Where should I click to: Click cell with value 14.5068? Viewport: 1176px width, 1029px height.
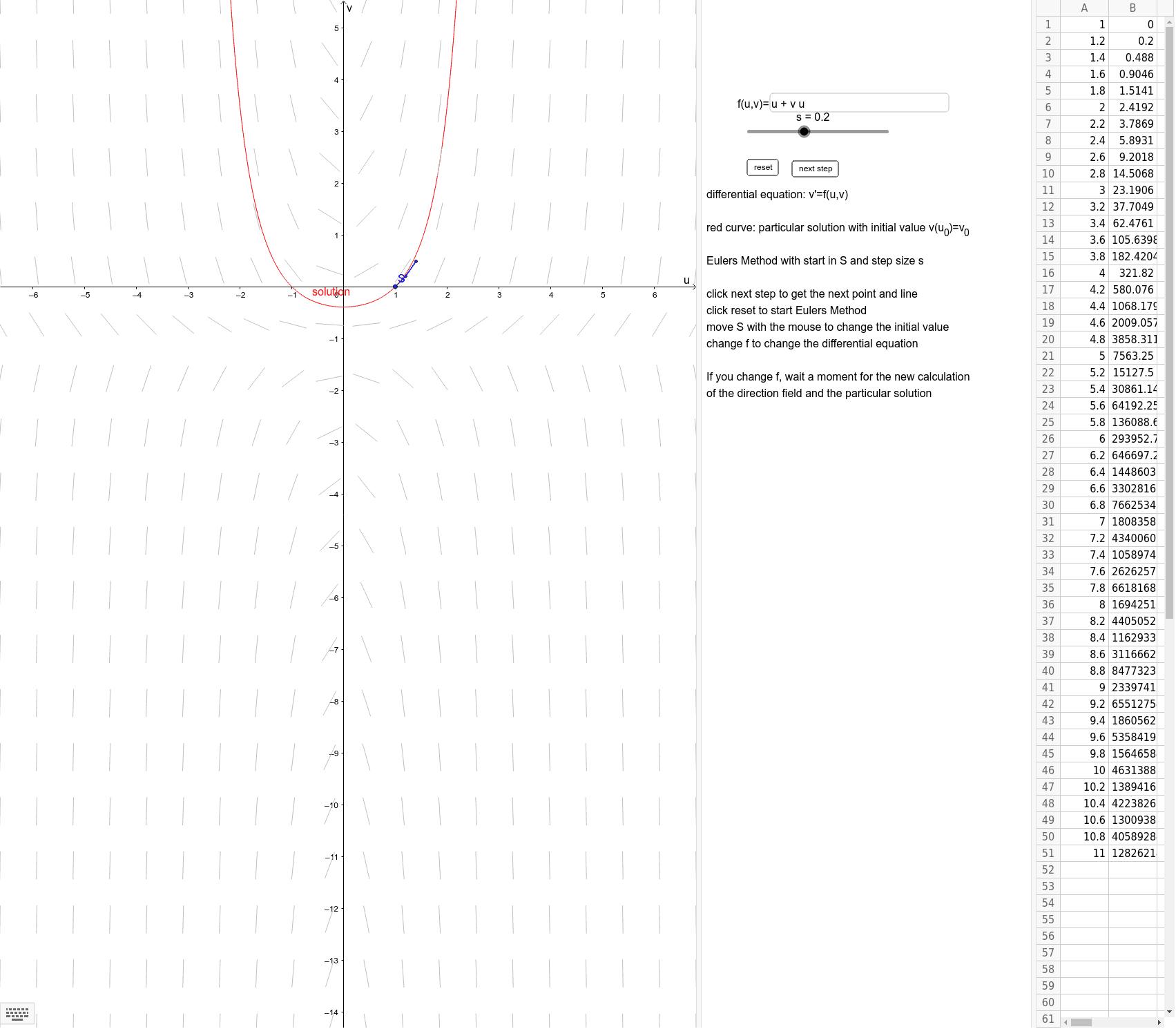[x=1132, y=173]
